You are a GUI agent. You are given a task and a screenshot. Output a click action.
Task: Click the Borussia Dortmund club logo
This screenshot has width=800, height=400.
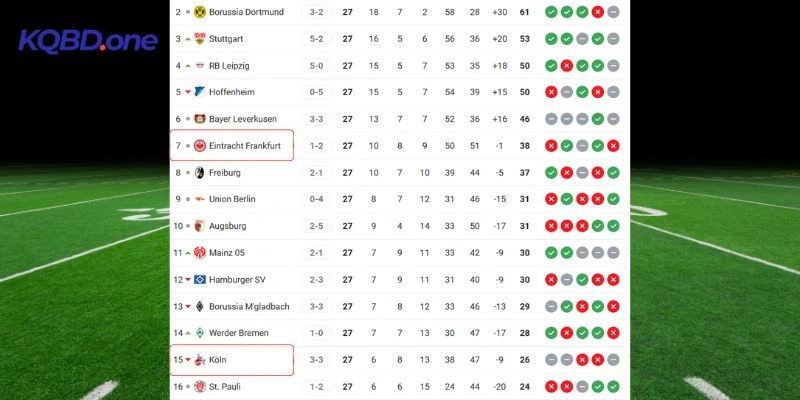coord(199,12)
